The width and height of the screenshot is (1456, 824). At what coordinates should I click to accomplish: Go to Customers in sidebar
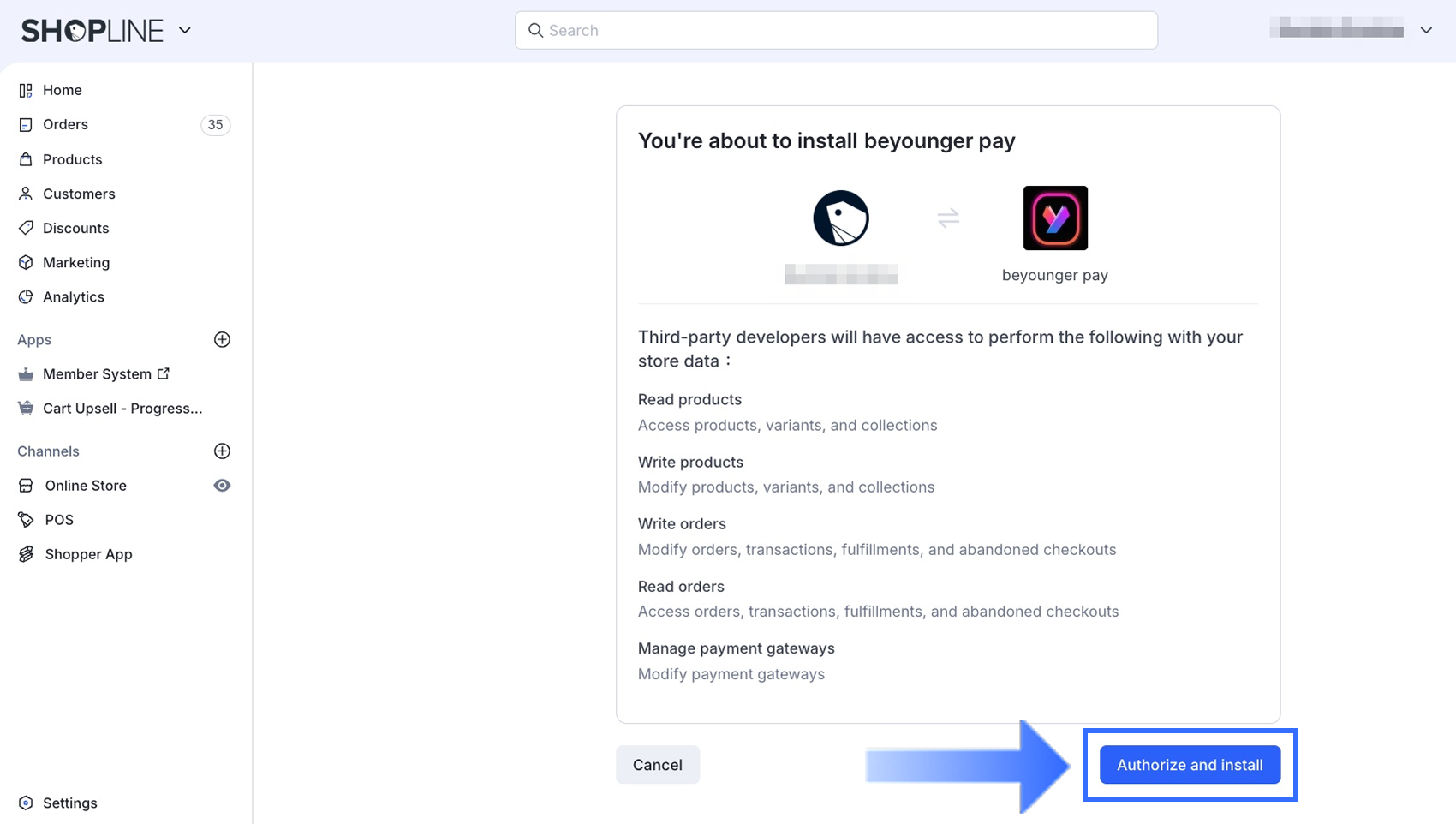(x=124, y=194)
